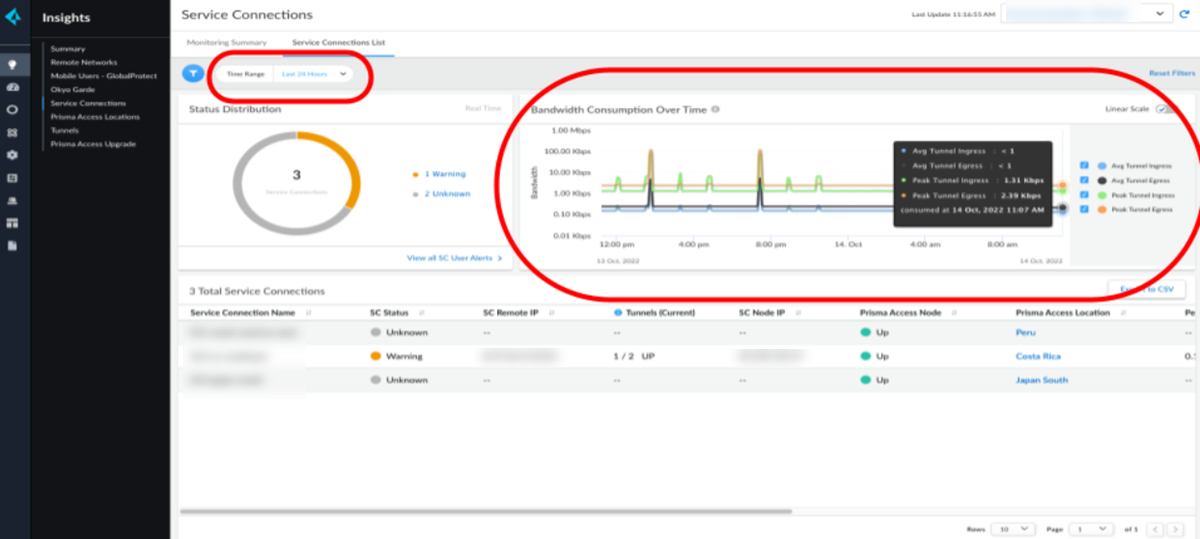Click the info icon next to Bandwidth Consumption title
Image resolution: width=1200 pixels, height=539 pixels.
(x=716, y=110)
